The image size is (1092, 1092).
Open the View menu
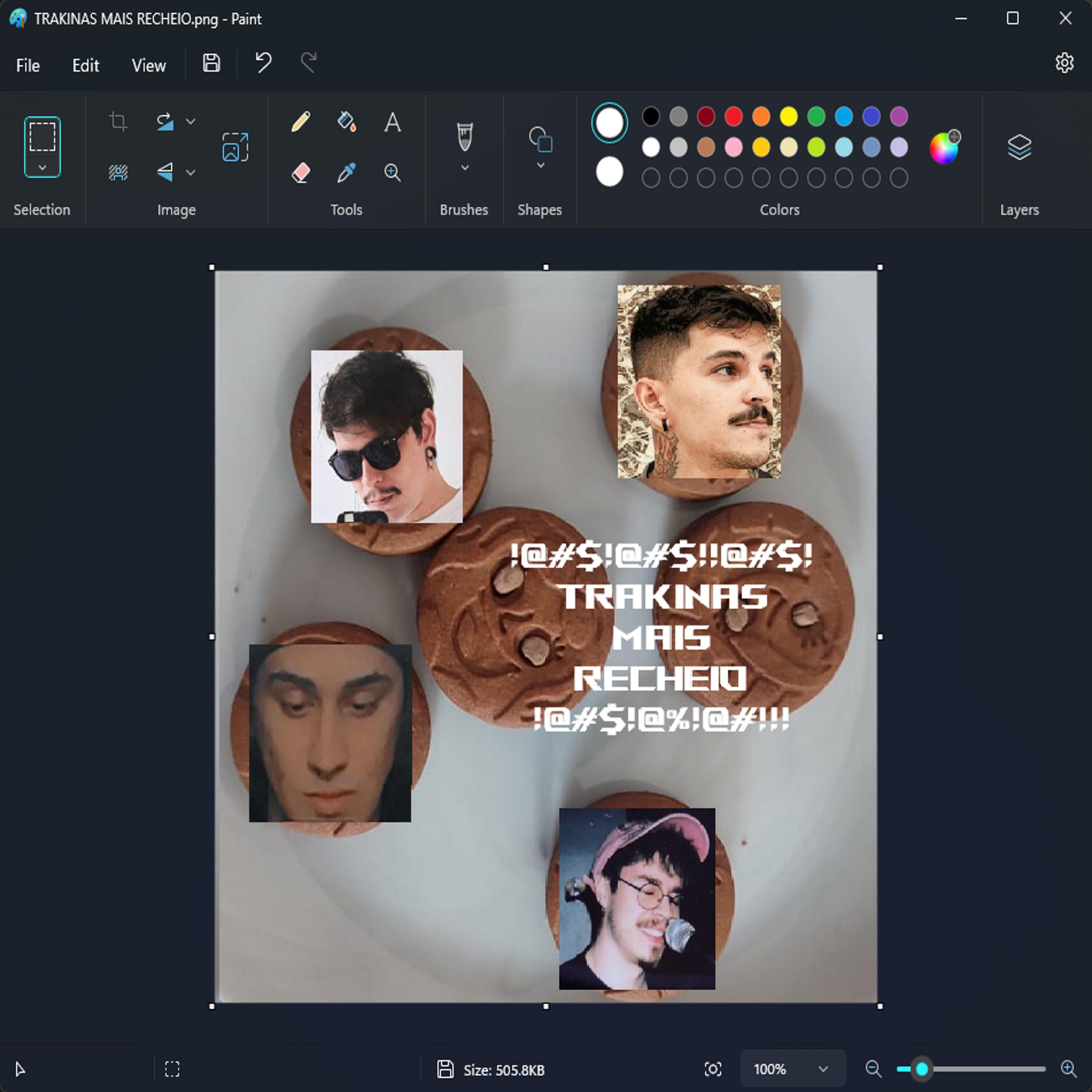pyautogui.click(x=149, y=66)
